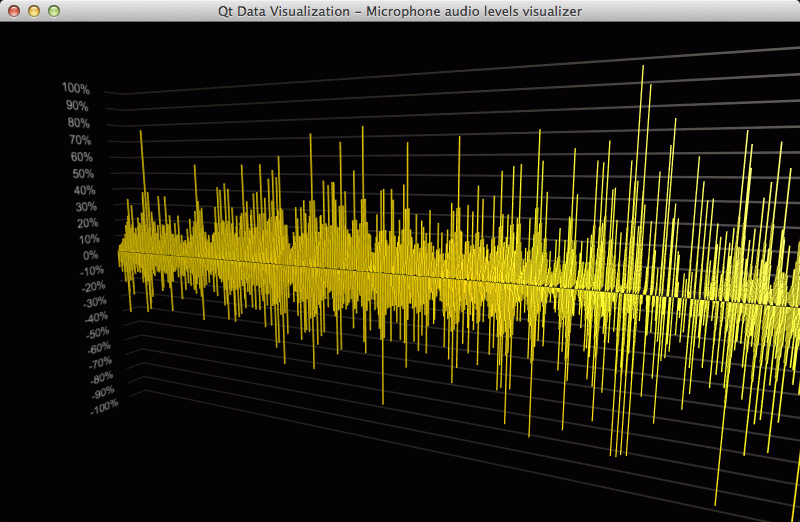The height and width of the screenshot is (522, 800).
Task: Click the tip of the tallest yellow spike
Action: pos(642,66)
